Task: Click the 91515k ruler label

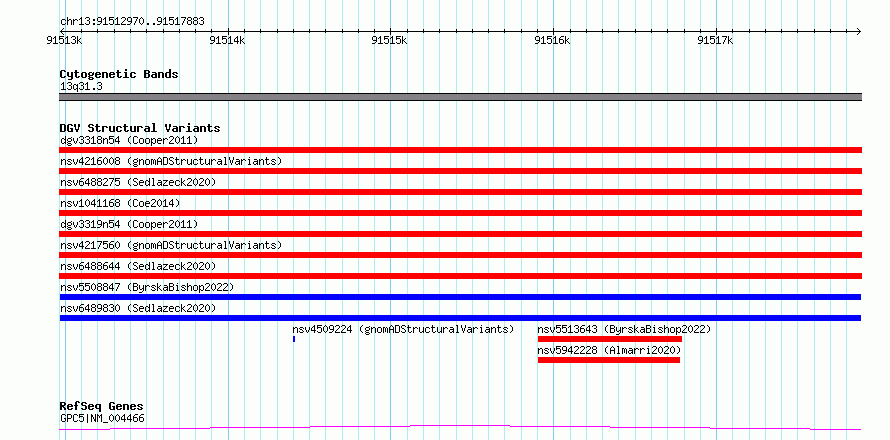Action: [x=390, y=40]
